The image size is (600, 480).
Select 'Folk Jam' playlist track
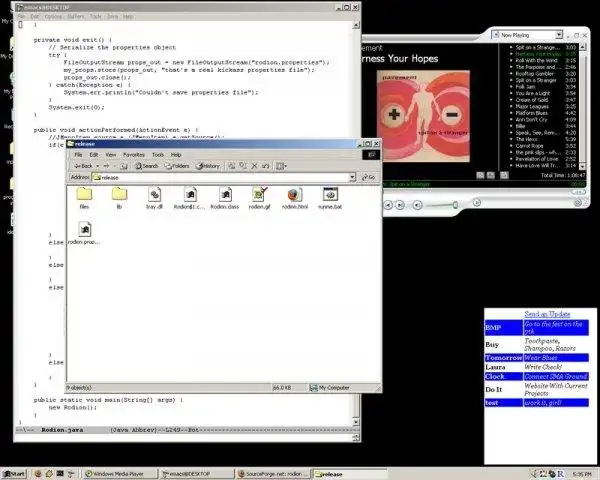pyautogui.click(x=525, y=87)
